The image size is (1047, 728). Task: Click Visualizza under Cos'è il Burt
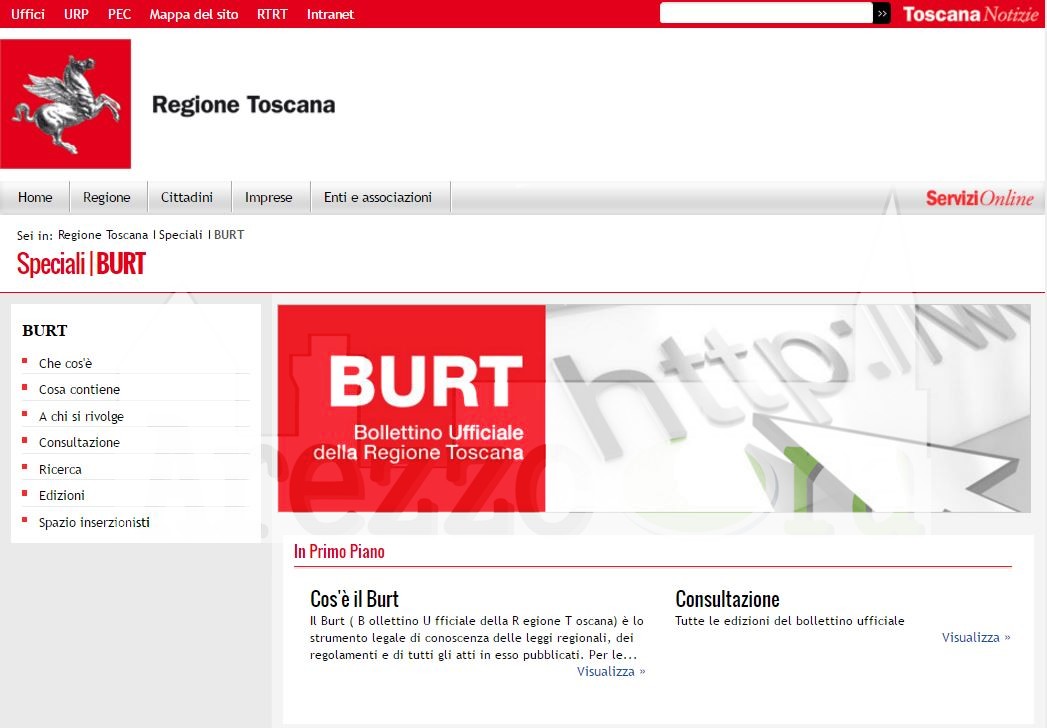point(610,672)
